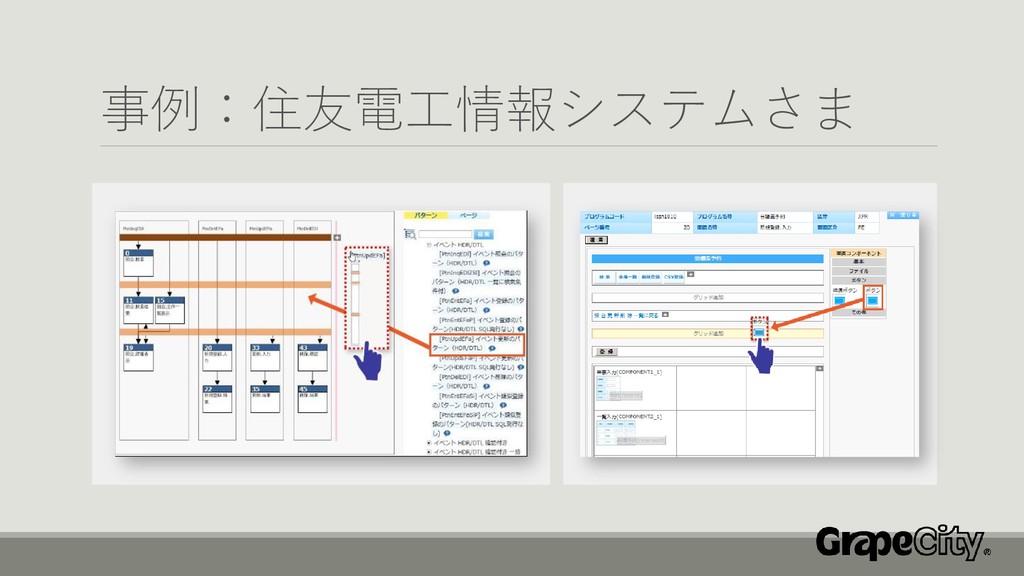The image size is (1024, 576).
Task: Expand the イベント HDR/DTL 確認付き tree node
Action: (x=429, y=443)
